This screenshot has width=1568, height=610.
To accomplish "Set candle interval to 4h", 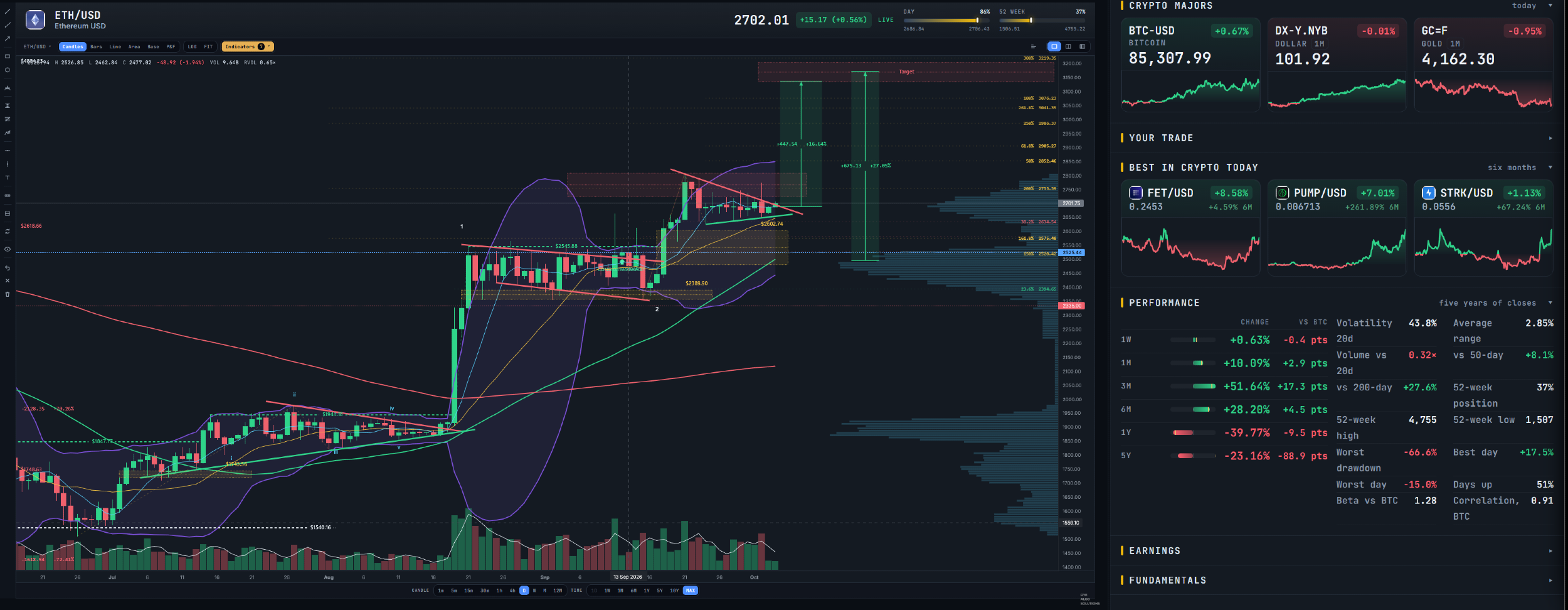I will (x=512, y=591).
